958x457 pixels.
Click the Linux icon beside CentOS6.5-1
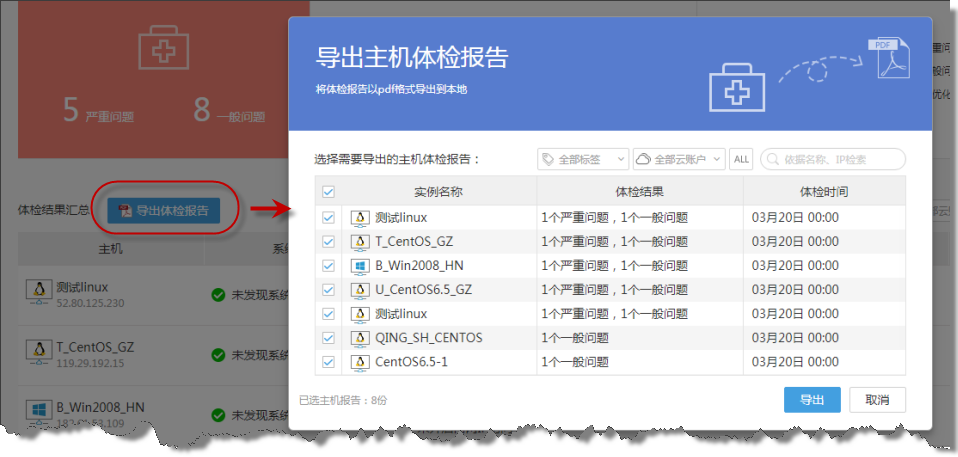(360, 362)
